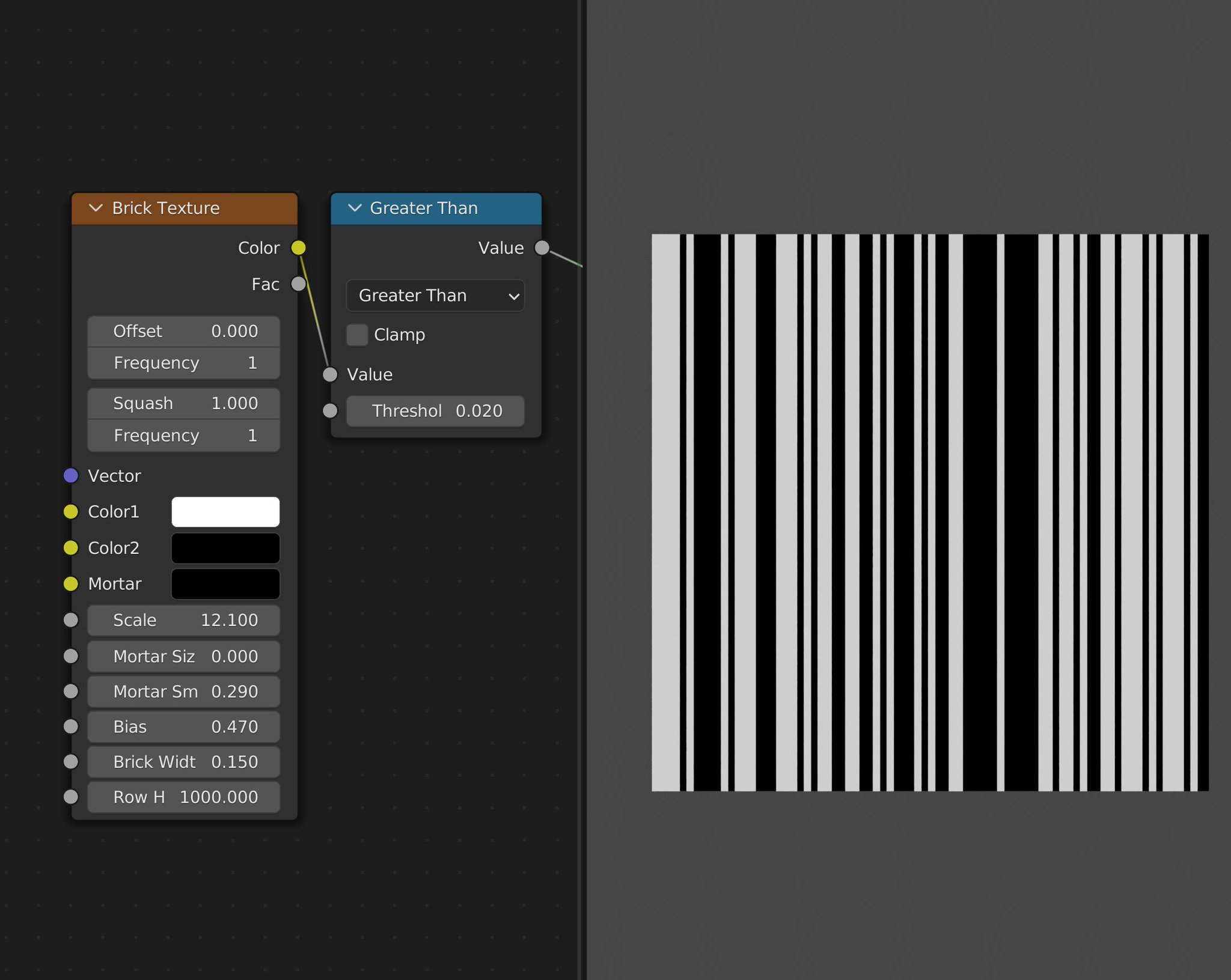Collapse the Brick Texture node header
The height and width of the screenshot is (980, 1231).
tap(96, 208)
